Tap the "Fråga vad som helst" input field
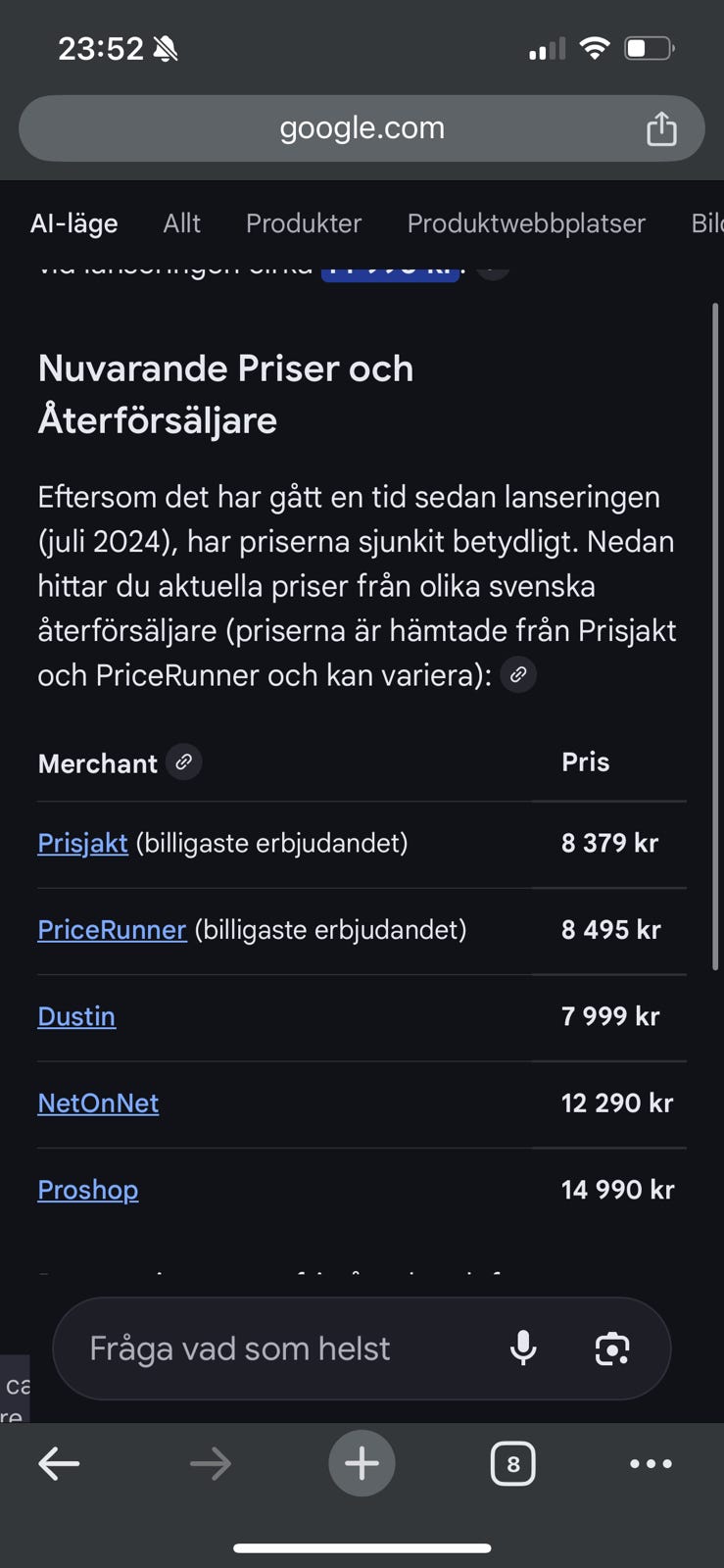 click(274, 1348)
